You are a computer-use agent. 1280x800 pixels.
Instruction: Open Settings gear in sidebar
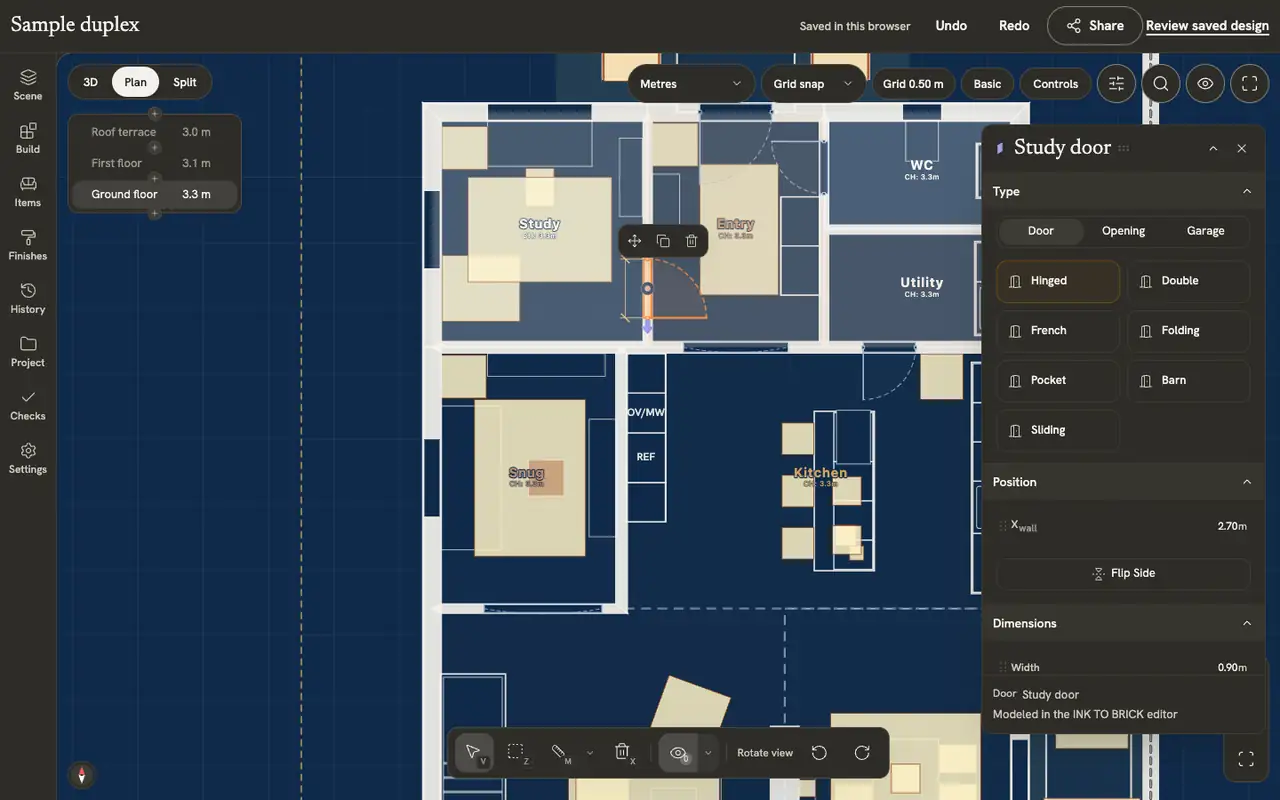[28, 458]
